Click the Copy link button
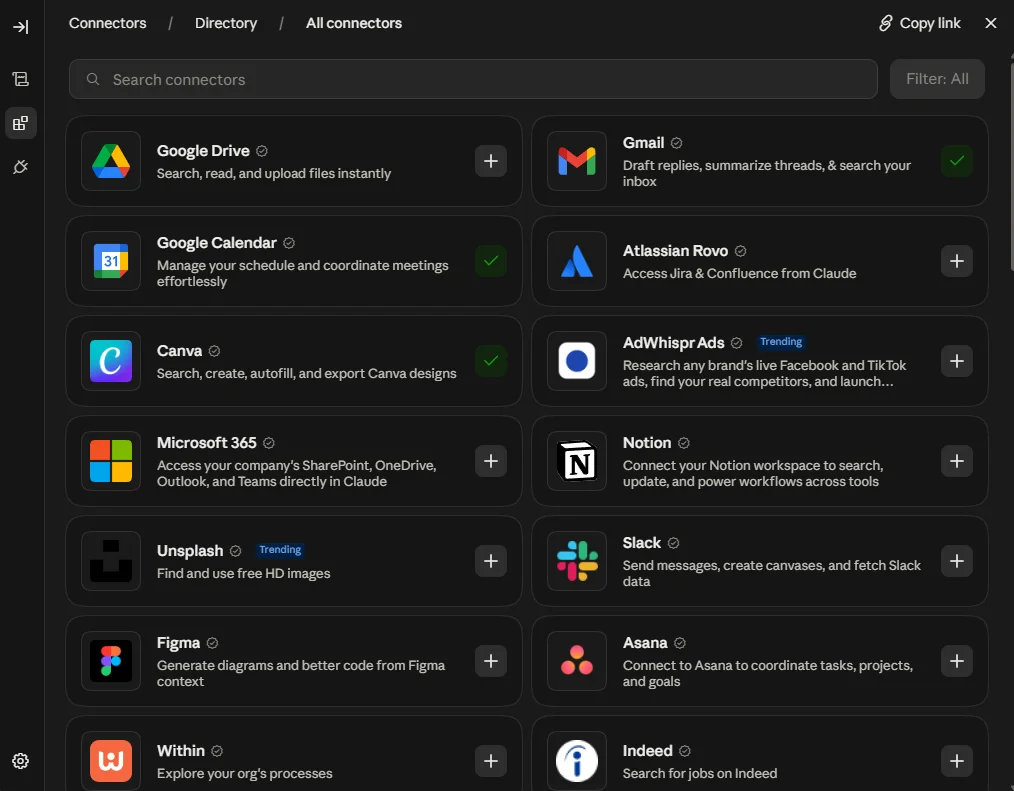 (920, 23)
